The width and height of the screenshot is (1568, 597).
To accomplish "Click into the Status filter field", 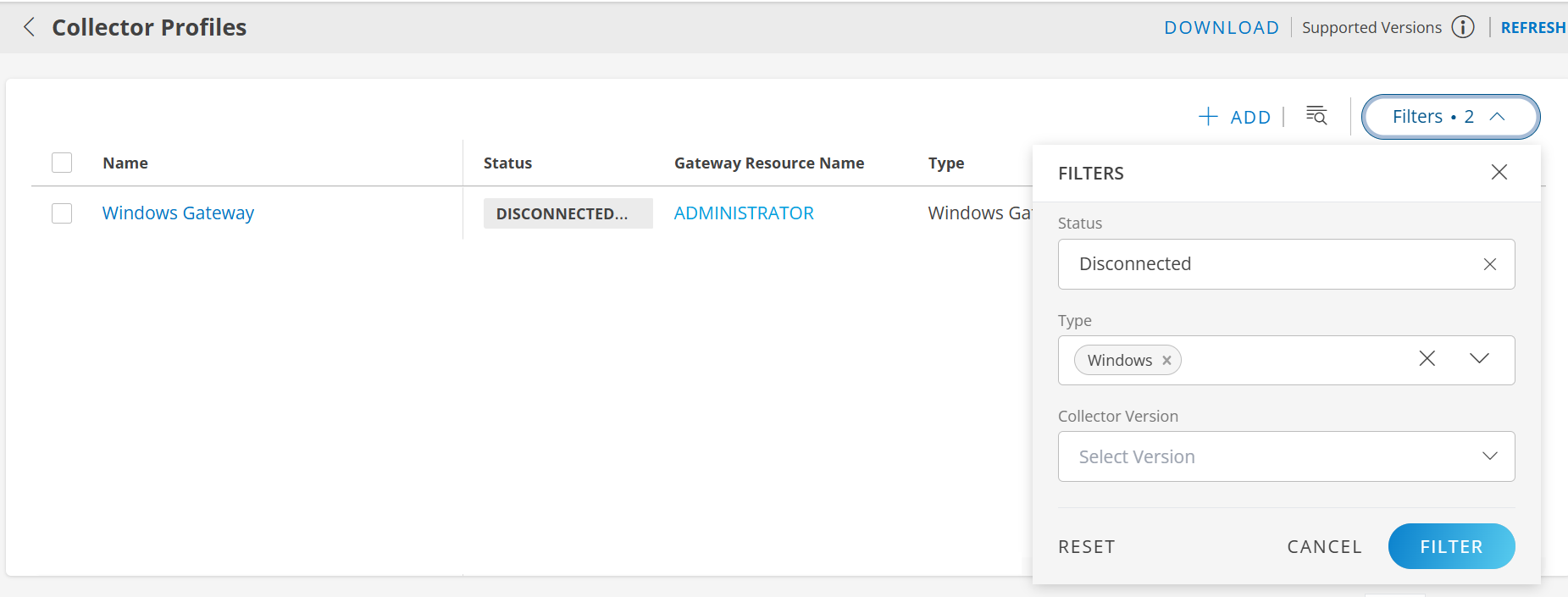I will [x=1262, y=264].
